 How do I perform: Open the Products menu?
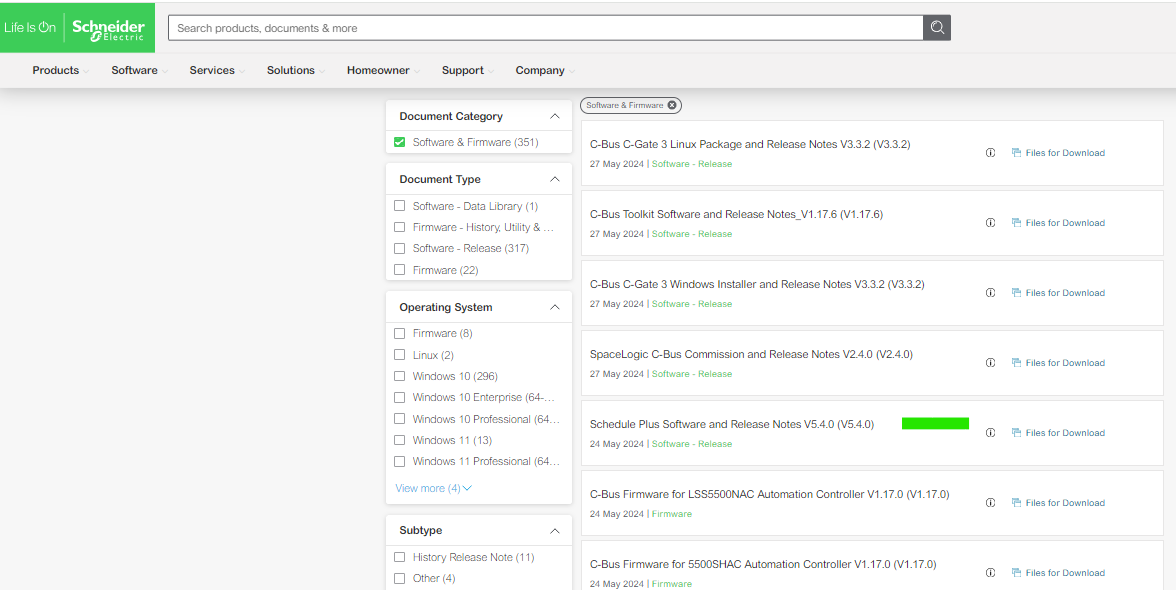tap(60, 70)
